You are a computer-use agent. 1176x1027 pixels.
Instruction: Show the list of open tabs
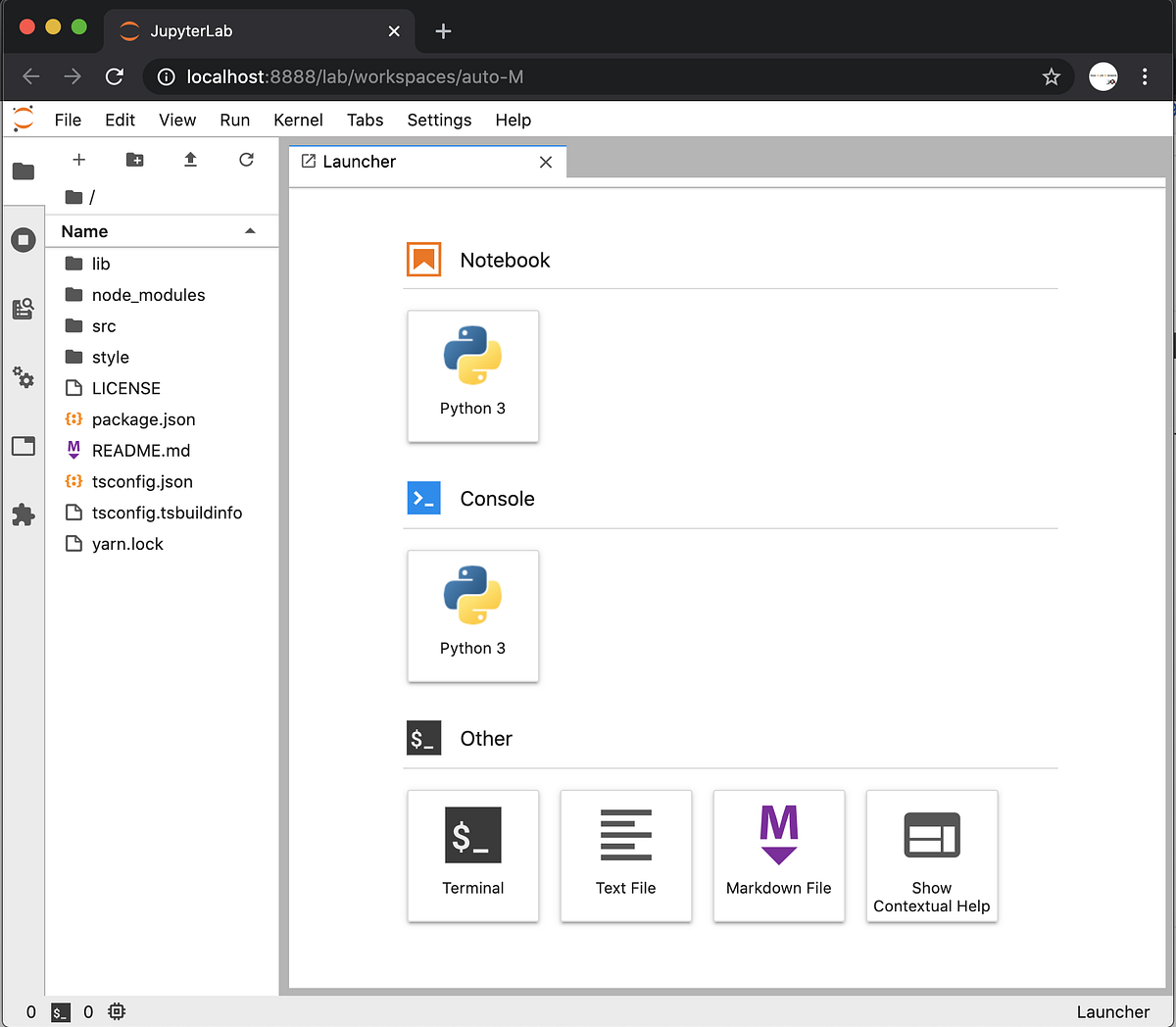23,446
